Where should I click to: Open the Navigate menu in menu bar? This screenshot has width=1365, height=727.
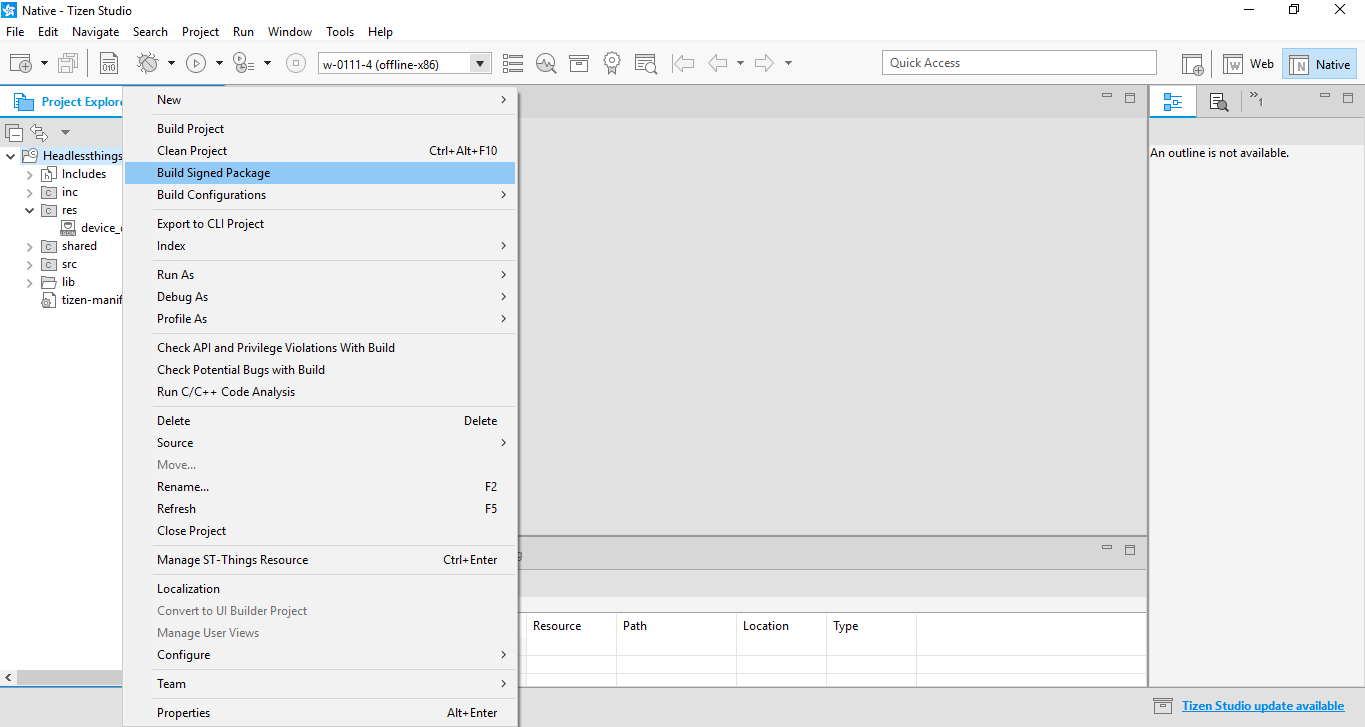pyautogui.click(x=95, y=31)
